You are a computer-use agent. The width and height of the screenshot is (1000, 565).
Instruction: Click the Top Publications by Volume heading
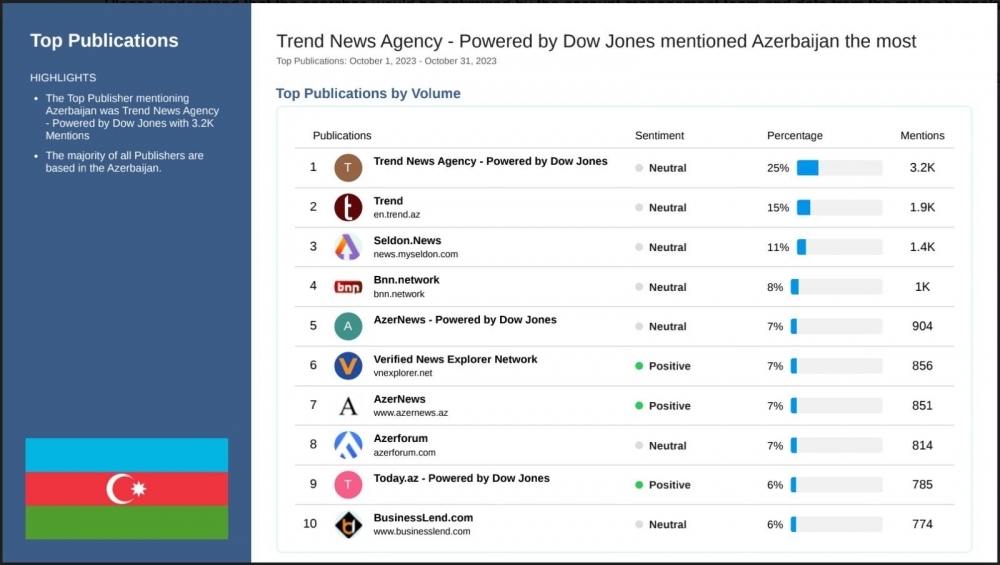368,93
